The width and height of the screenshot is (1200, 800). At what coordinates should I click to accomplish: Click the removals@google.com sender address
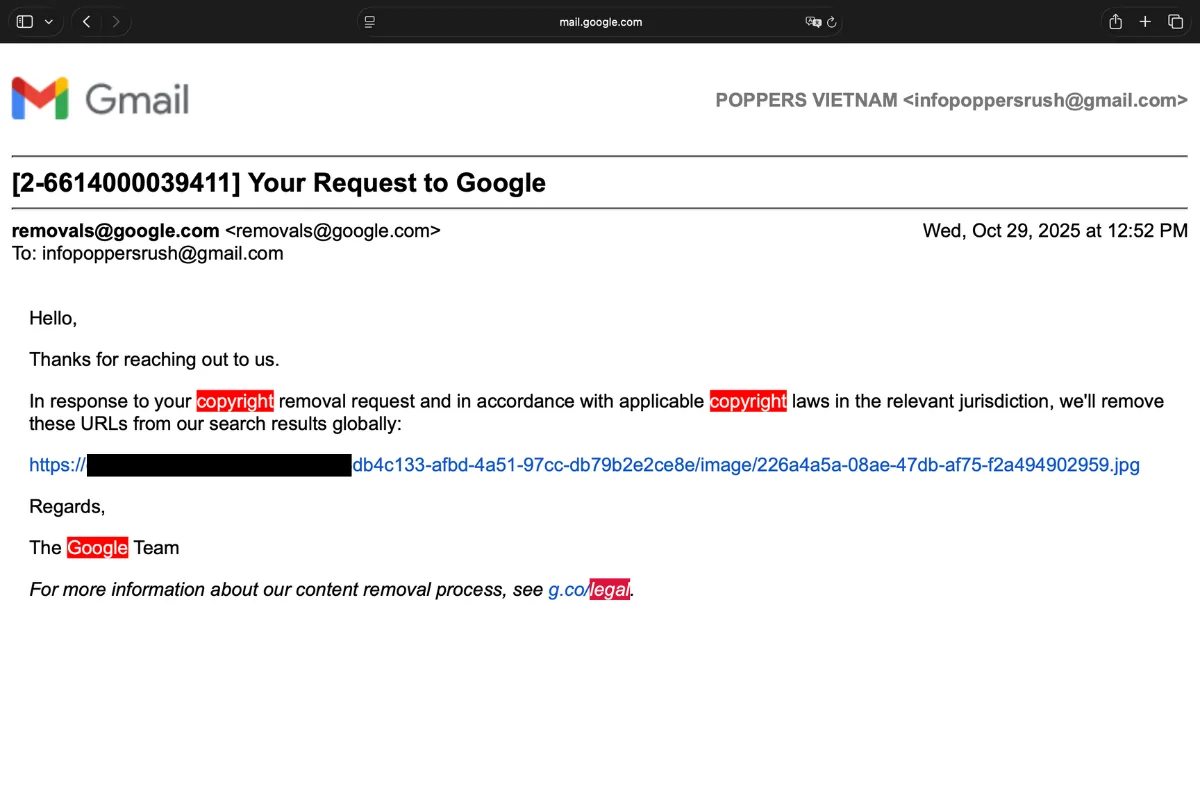pyautogui.click(x=115, y=230)
